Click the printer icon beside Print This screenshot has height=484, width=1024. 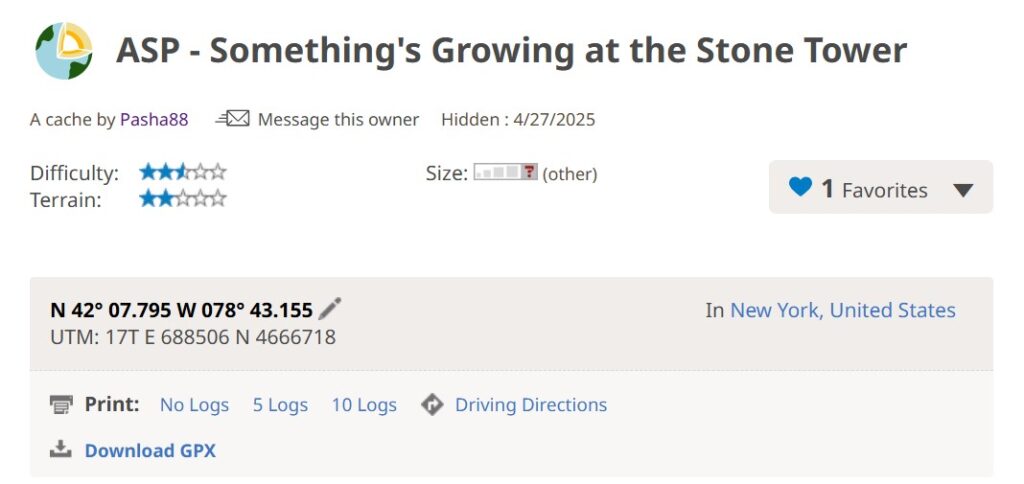pyautogui.click(x=61, y=405)
